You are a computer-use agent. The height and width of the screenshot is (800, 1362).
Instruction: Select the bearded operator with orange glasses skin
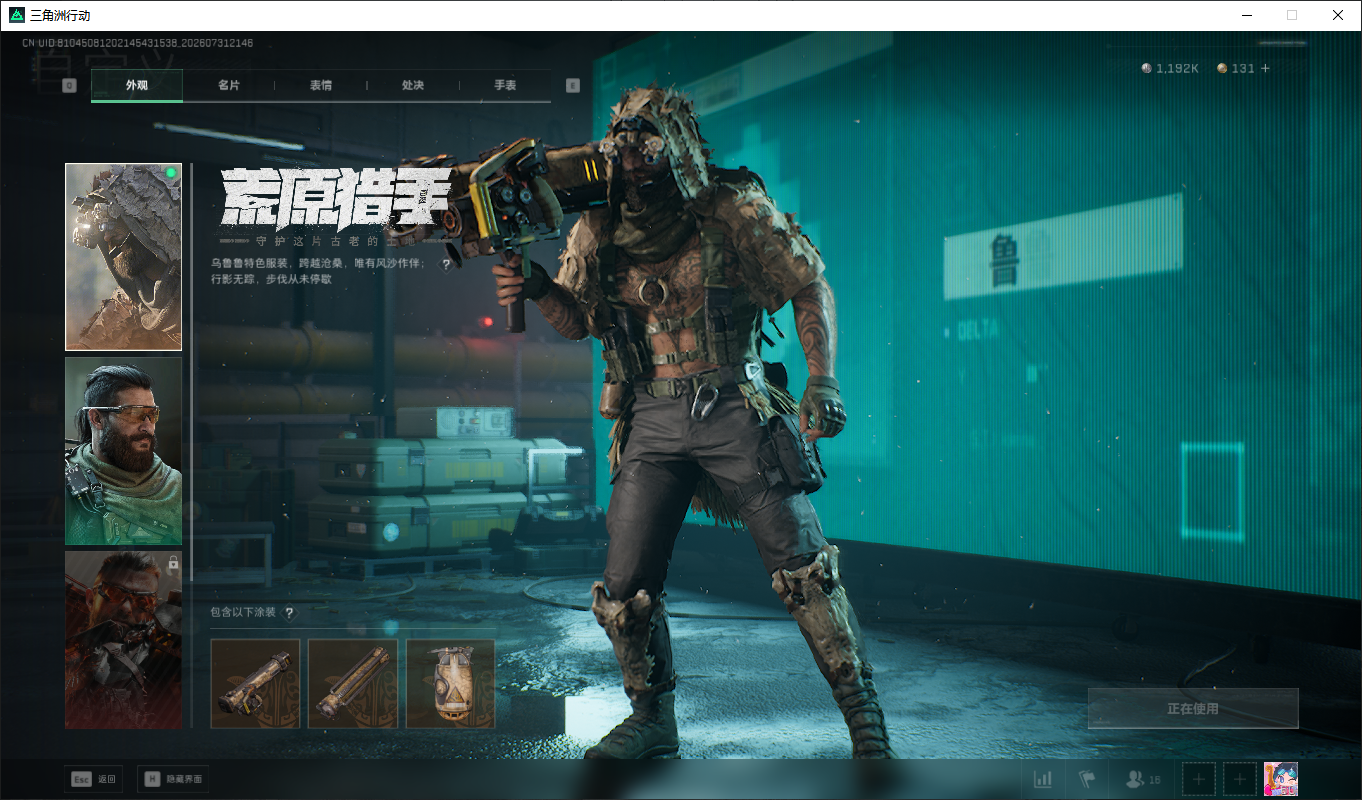click(x=124, y=451)
